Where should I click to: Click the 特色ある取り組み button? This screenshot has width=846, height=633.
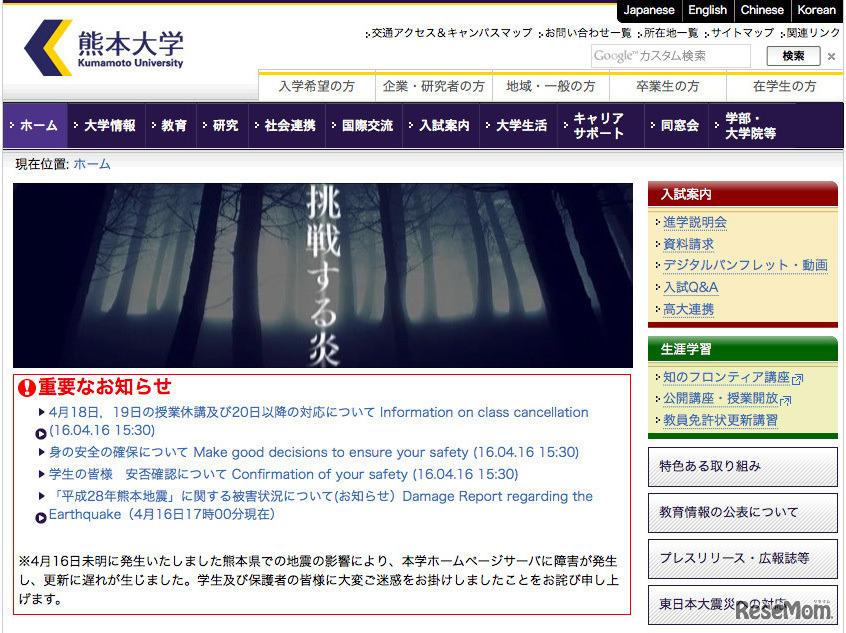coord(742,467)
